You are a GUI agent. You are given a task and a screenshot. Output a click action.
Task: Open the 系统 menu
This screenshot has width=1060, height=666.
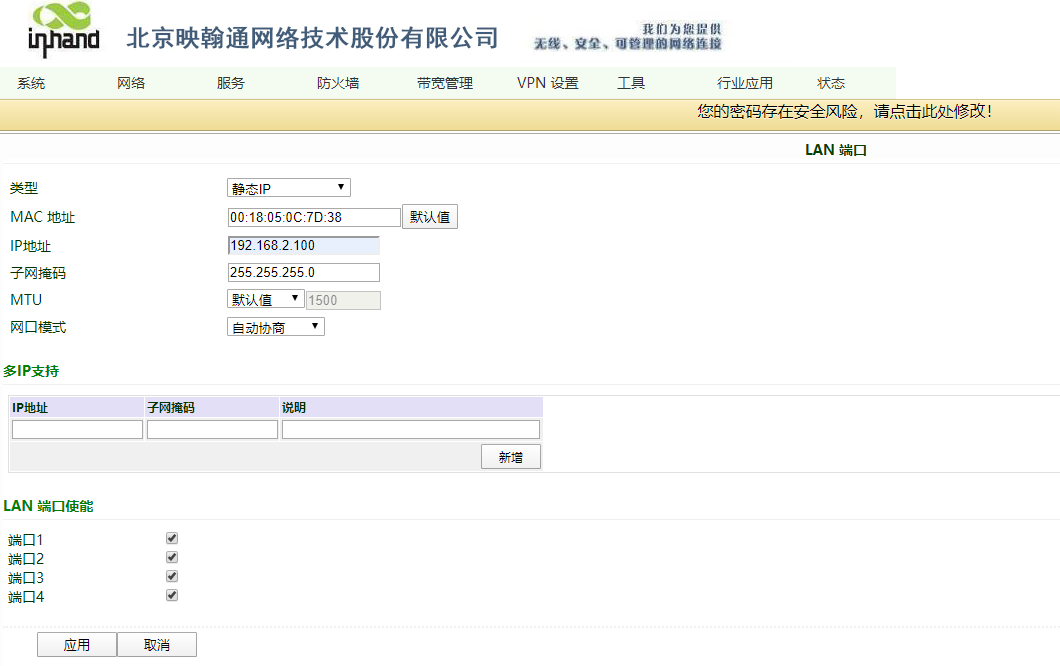(31, 84)
